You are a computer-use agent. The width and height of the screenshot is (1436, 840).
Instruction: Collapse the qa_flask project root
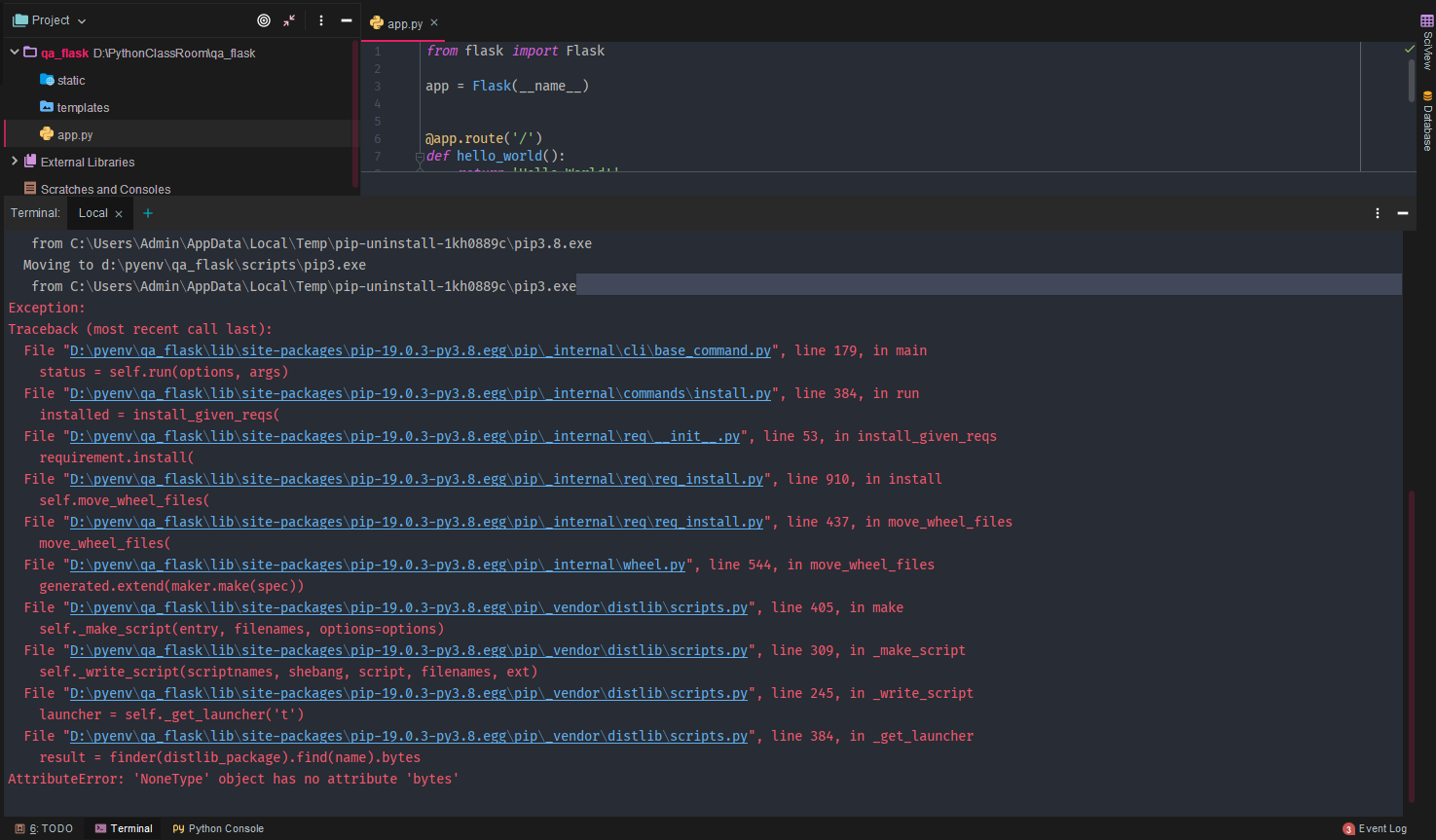pyautogui.click(x=14, y=53)
